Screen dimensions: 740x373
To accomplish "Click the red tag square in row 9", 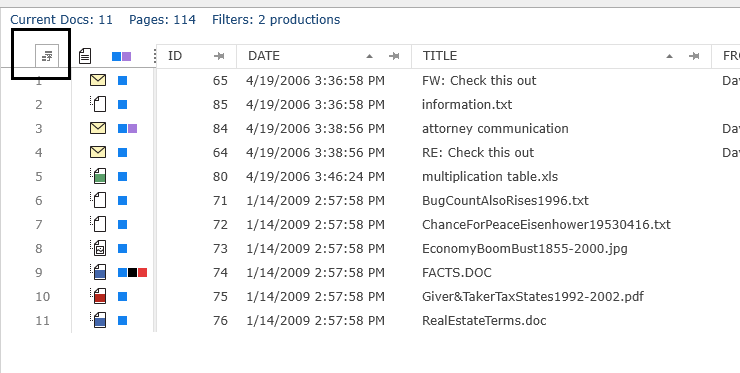I will [x=143, y=272].
